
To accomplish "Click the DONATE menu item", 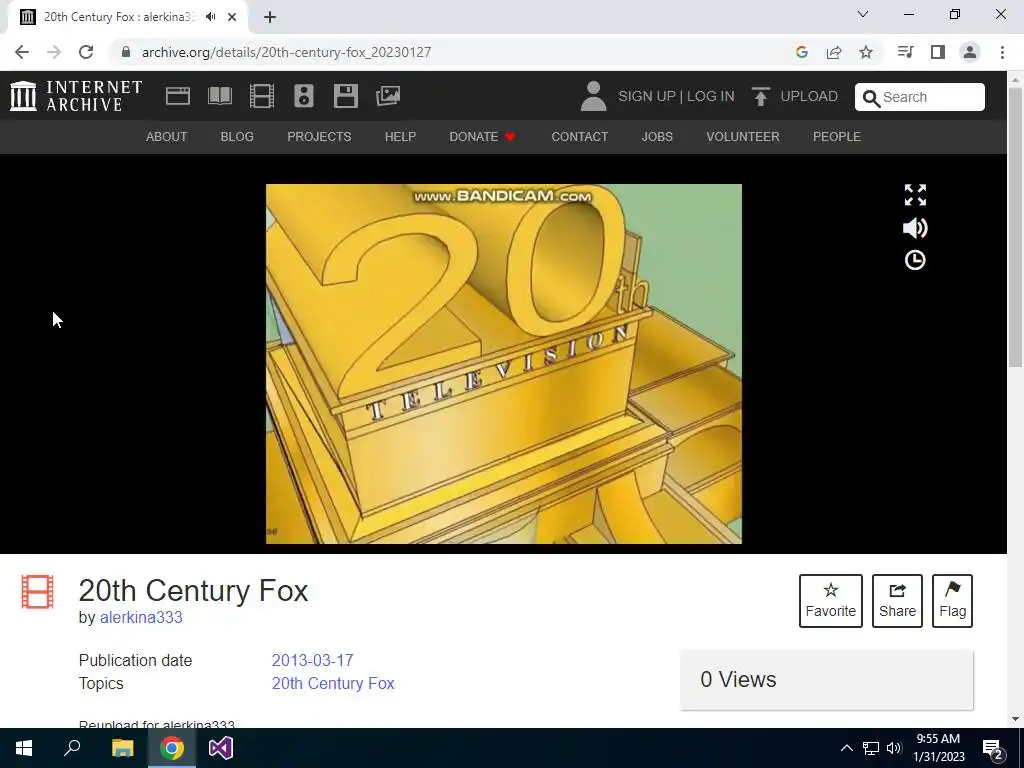I will click(483, 136).
